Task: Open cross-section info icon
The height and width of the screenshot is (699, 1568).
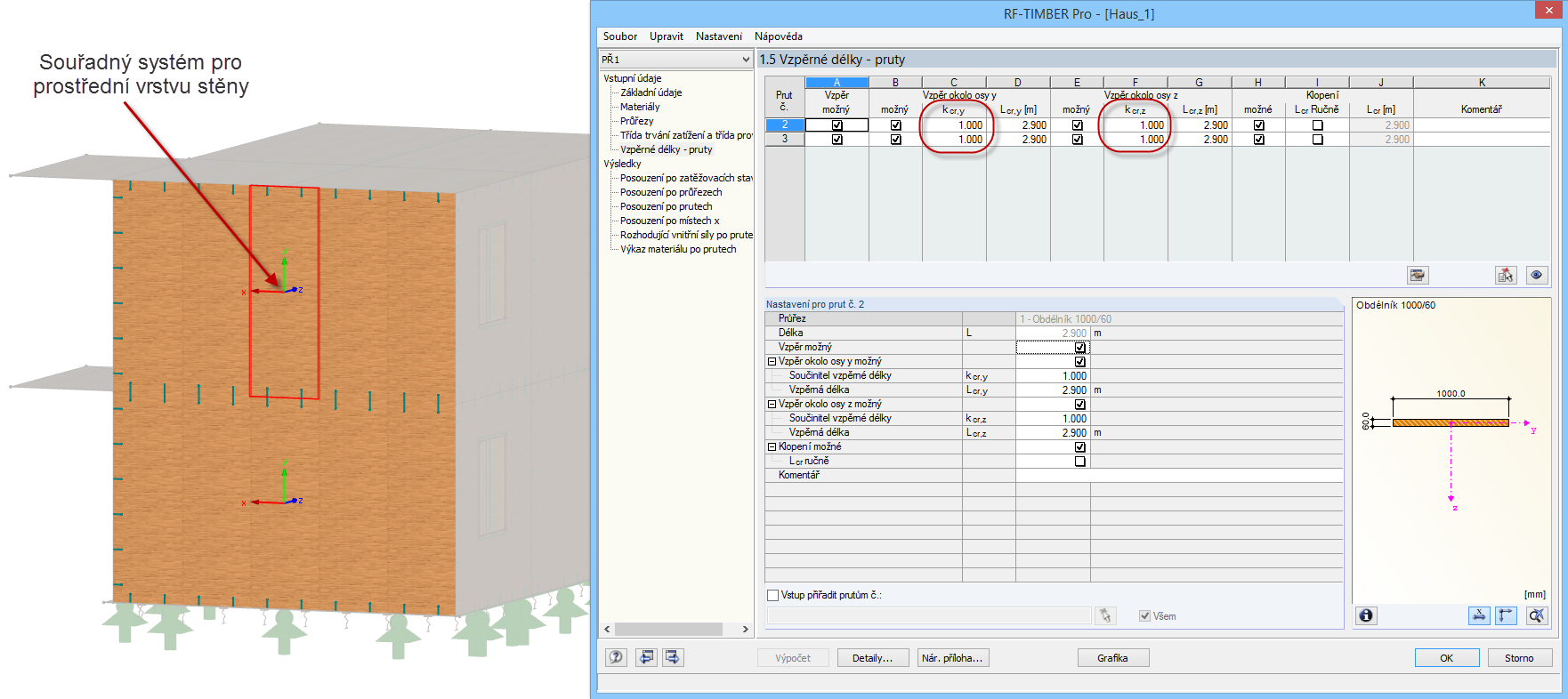Action: tap(1366, 615)
